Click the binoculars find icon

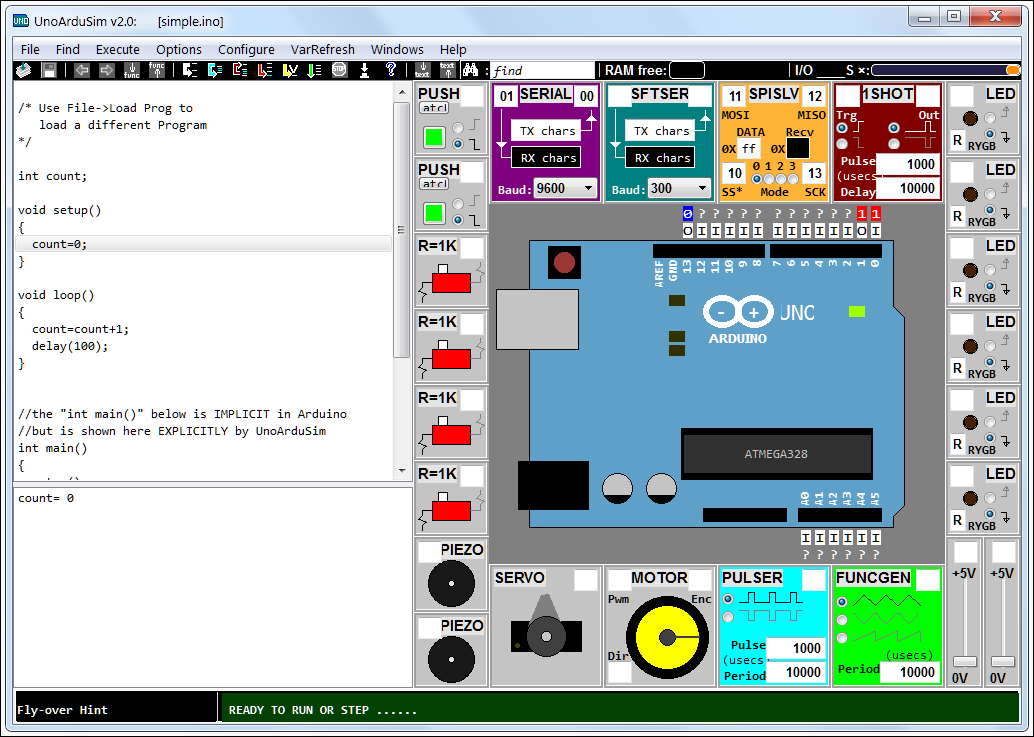470,70
